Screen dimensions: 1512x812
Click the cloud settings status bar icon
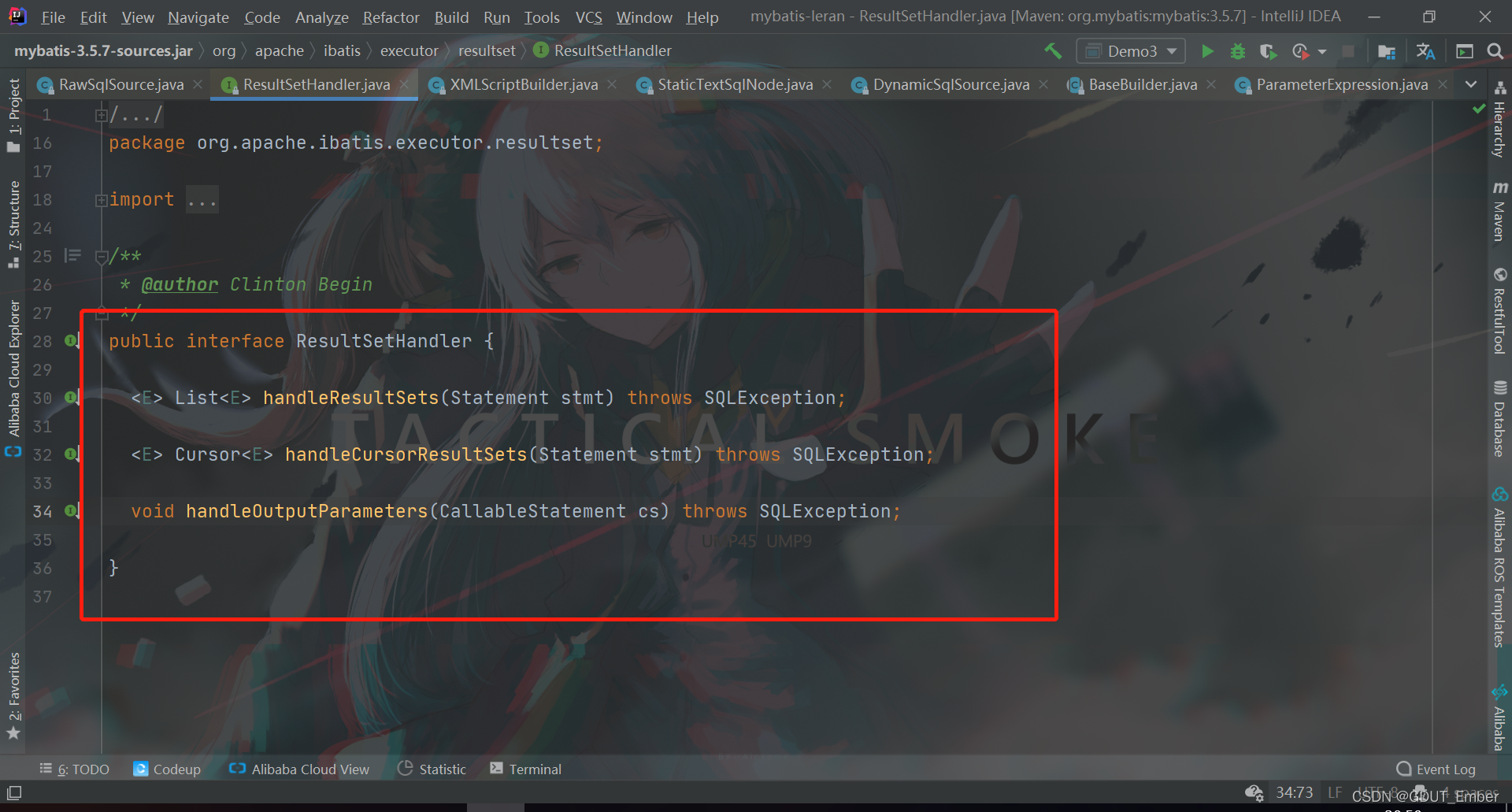(1254, 792)
